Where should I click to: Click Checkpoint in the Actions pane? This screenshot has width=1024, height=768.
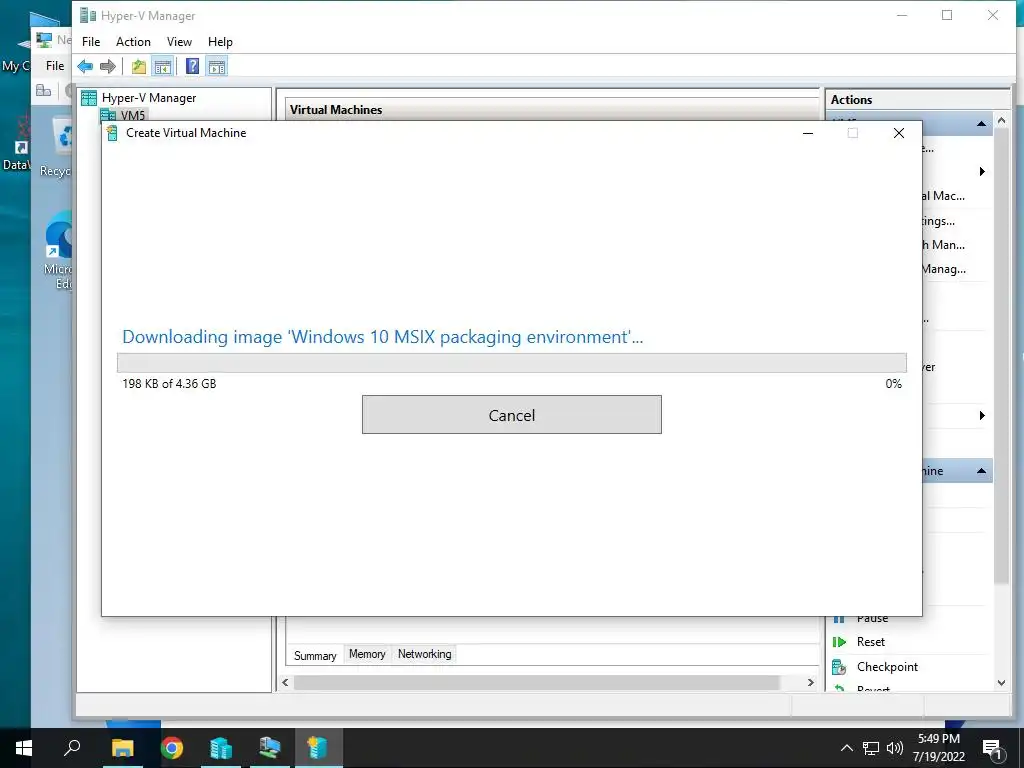(887, 667)
